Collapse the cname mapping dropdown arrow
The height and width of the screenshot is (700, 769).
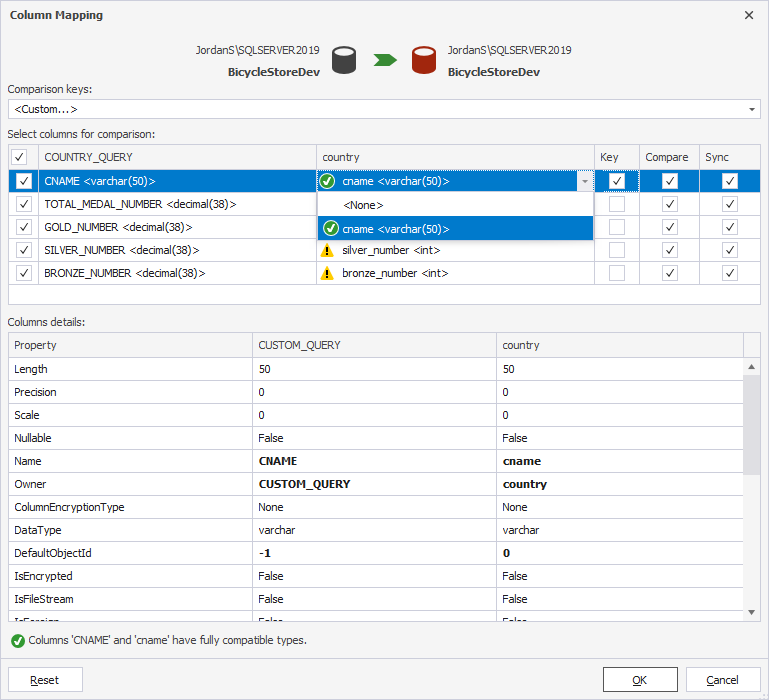585,181
